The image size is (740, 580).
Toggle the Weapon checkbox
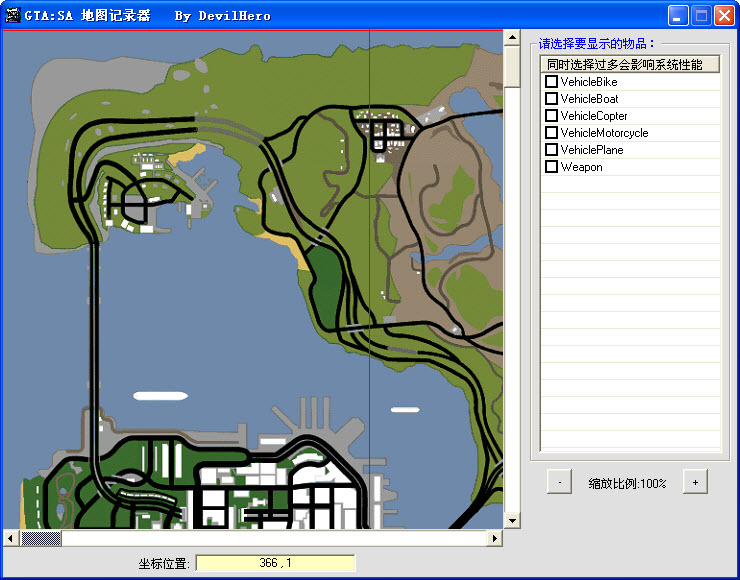coord(551,167)
